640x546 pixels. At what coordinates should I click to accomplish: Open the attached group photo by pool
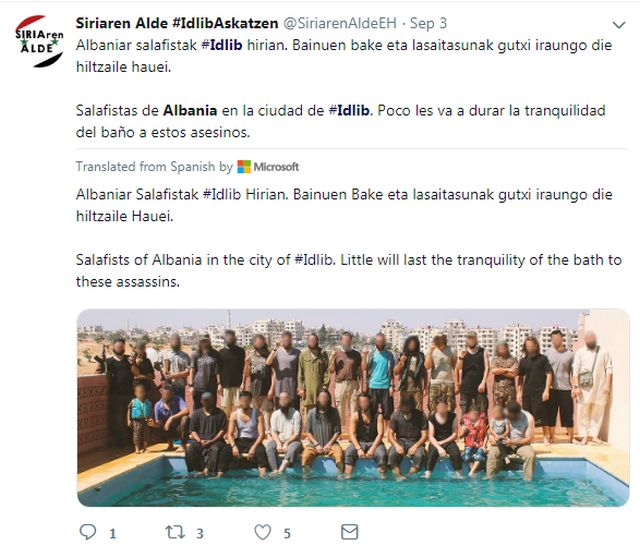pos(353,408)
